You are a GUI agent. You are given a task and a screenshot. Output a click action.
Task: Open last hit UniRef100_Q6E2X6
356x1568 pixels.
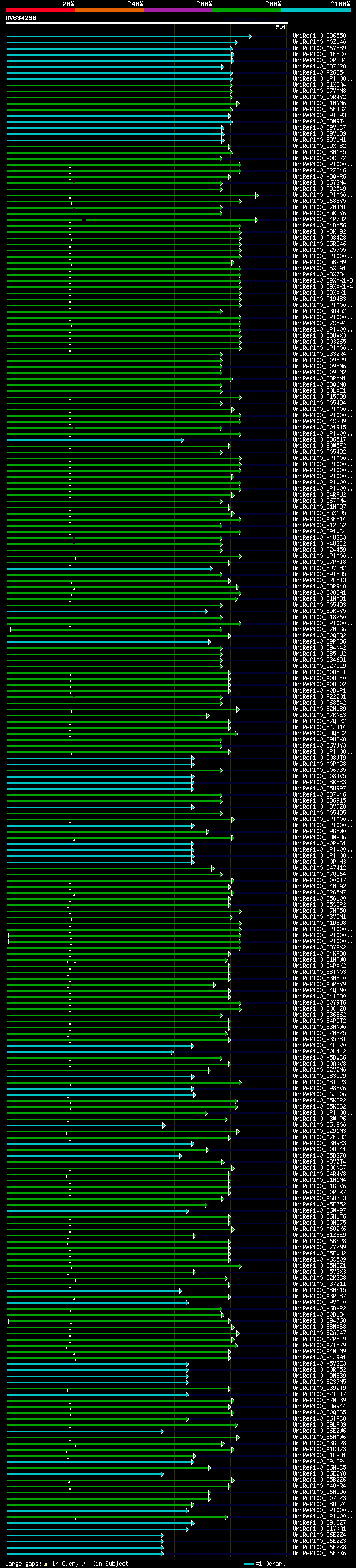click(x=319, y=1554)
